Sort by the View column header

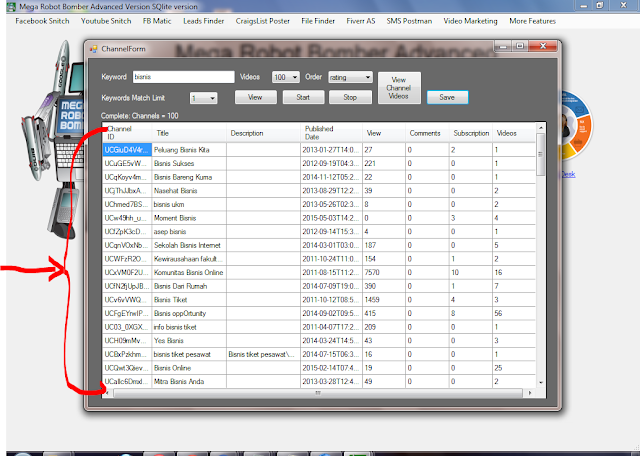[x=384, y=133]
